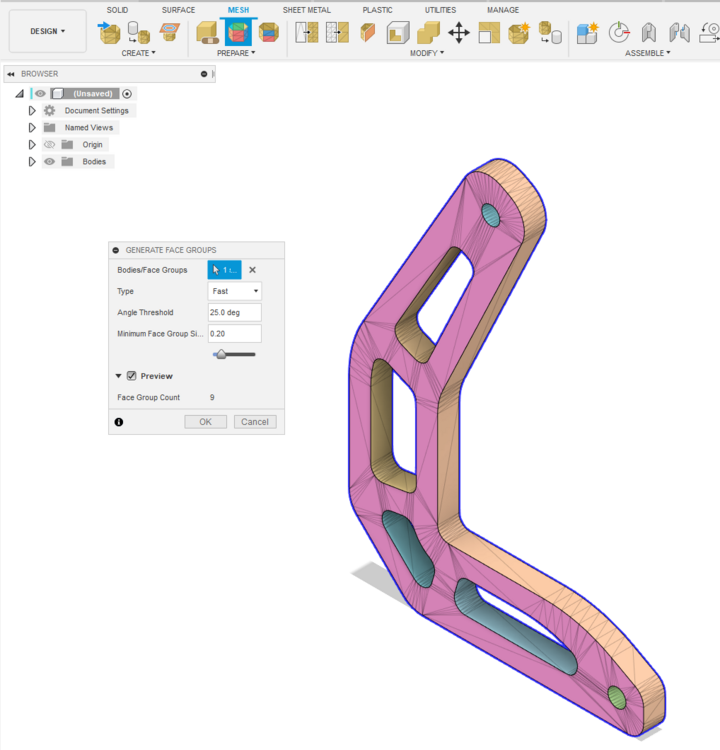Click the Combine Face Groups icon
720x750 pixels.
point(268,33)
